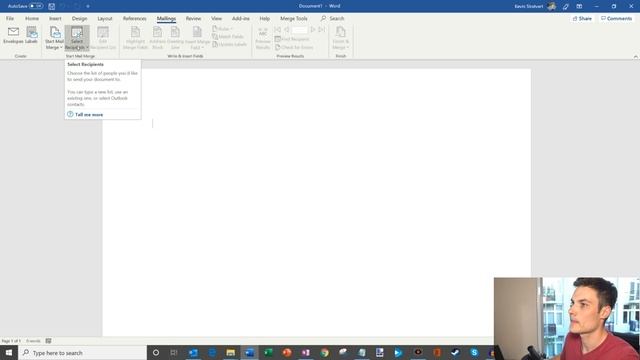Click the Address Block icon
This screenshot has width=640, height=360.
(157, 38)
